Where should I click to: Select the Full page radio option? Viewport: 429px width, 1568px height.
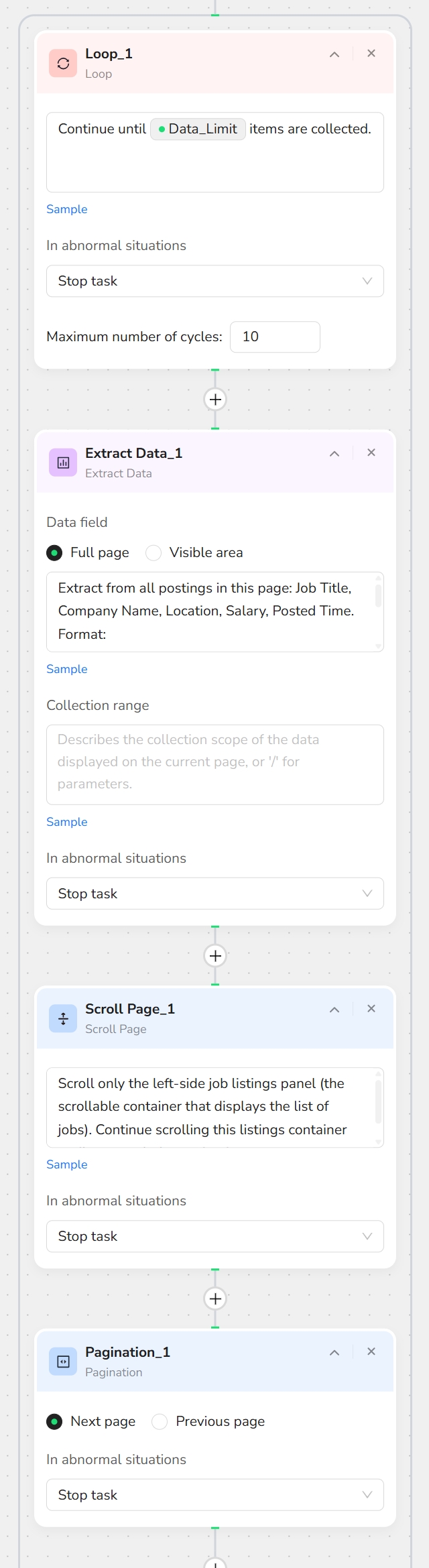coord(54,552)
